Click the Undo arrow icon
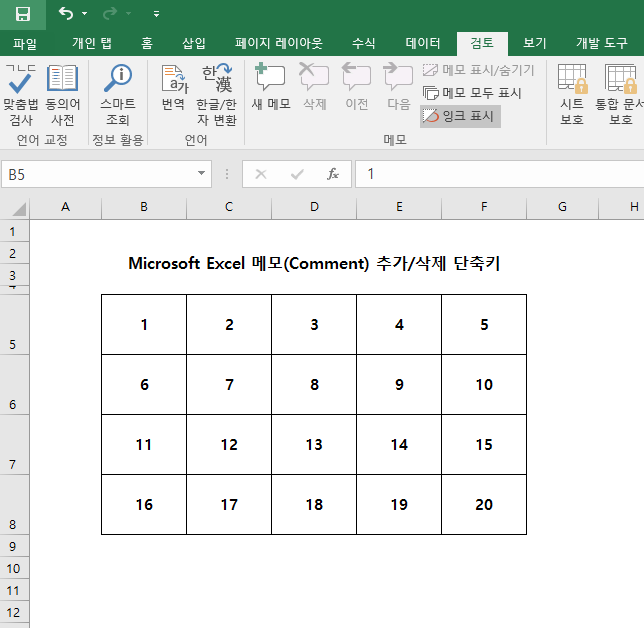This screenshot has height=628, width=644. 66,14
